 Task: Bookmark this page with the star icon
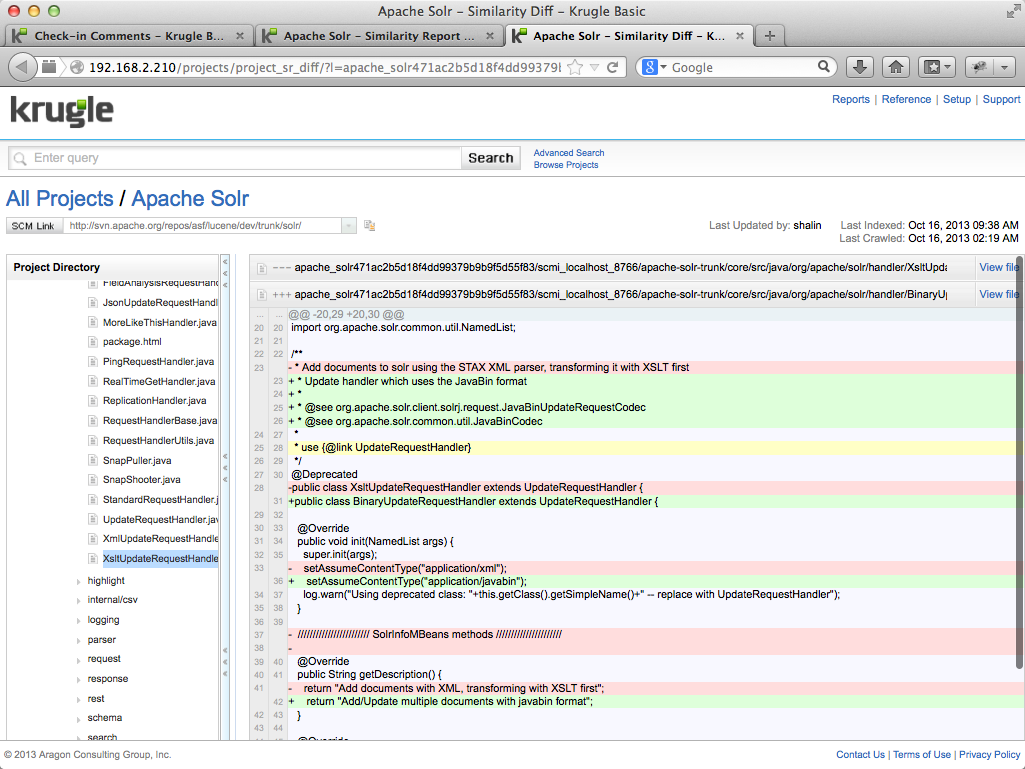[575, 67]
